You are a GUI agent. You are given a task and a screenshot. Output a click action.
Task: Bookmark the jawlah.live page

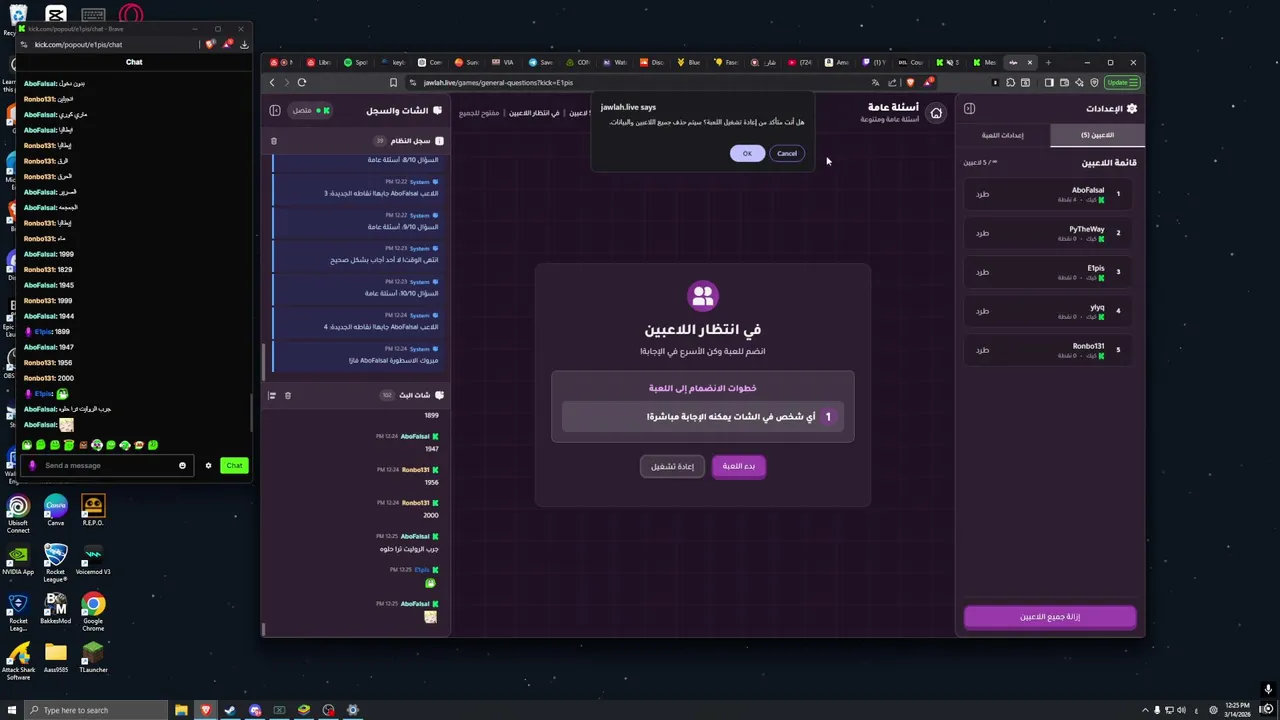393,83
